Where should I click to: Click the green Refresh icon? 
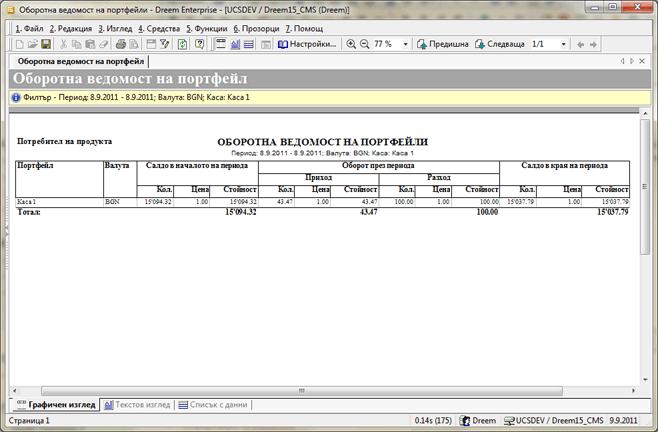click(x=182, y=44)
